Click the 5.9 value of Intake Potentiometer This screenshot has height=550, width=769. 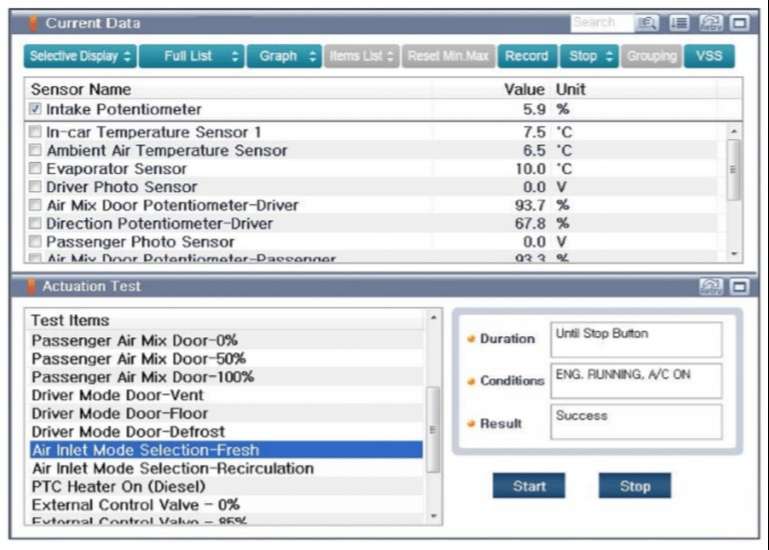click(x=534, y=109)
